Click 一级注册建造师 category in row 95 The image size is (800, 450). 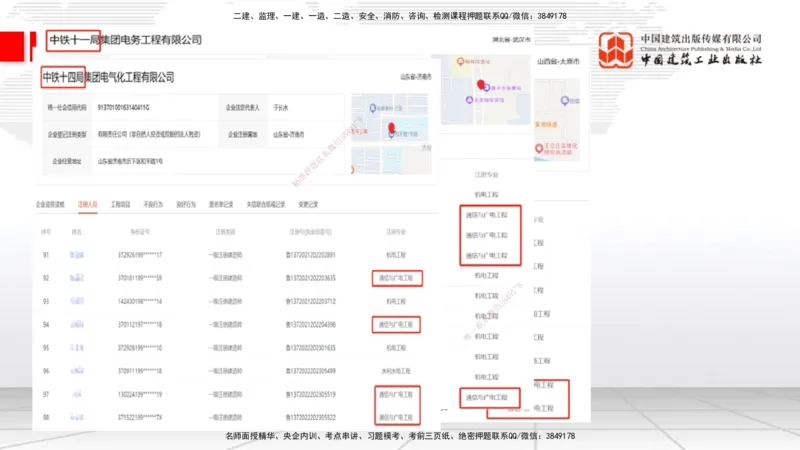[225, 348]
